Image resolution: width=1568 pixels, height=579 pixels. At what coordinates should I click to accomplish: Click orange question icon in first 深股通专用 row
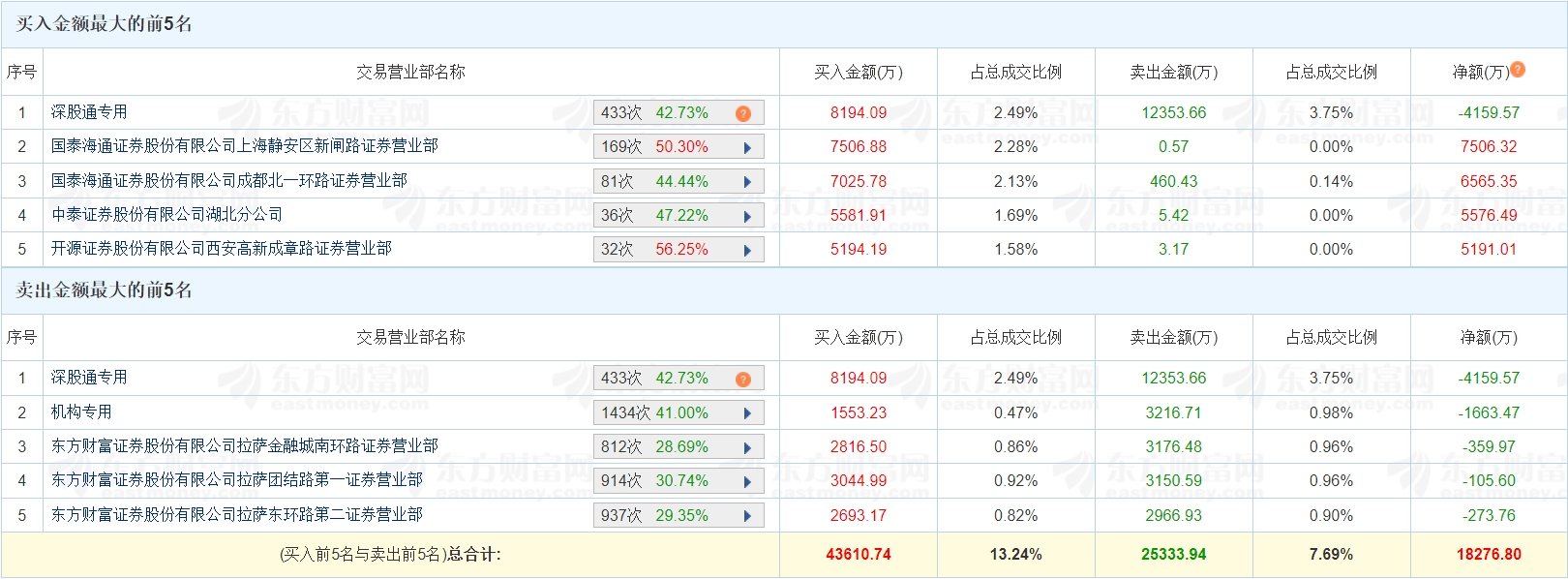[x=743, y=113]
